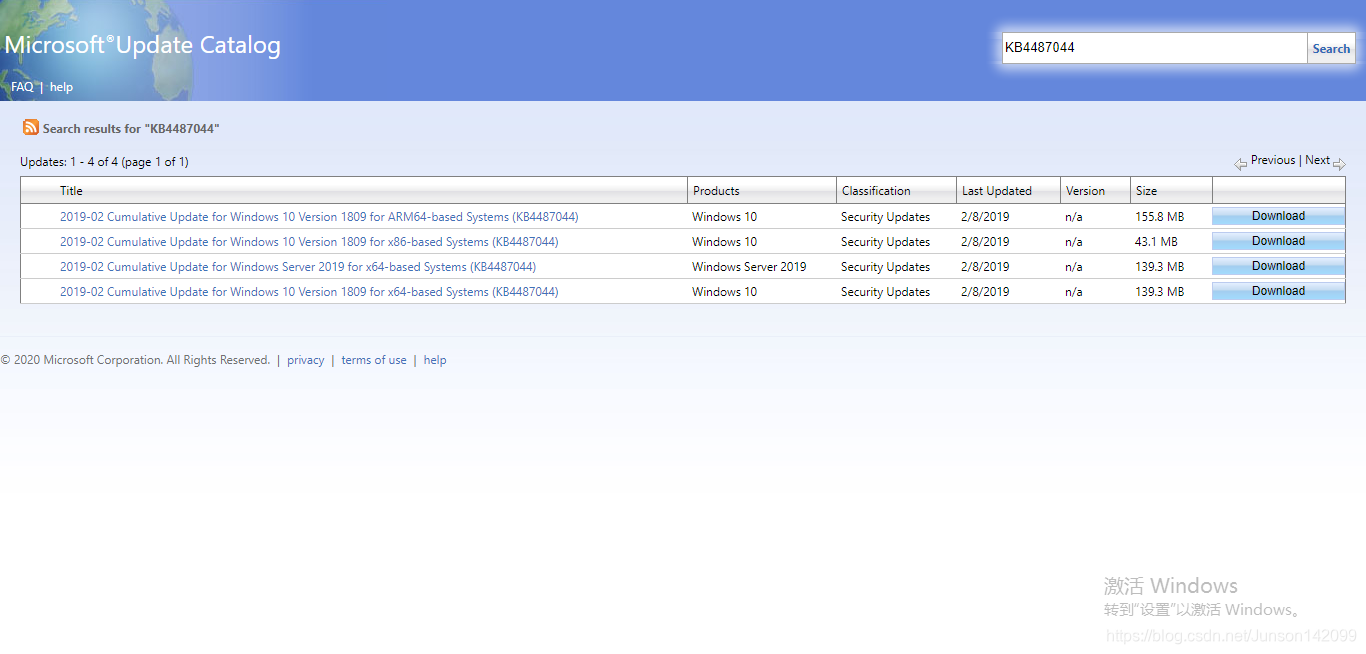Sort results by Version column
This screenshot has height=654, width=1366.
tap(1085, 191)
